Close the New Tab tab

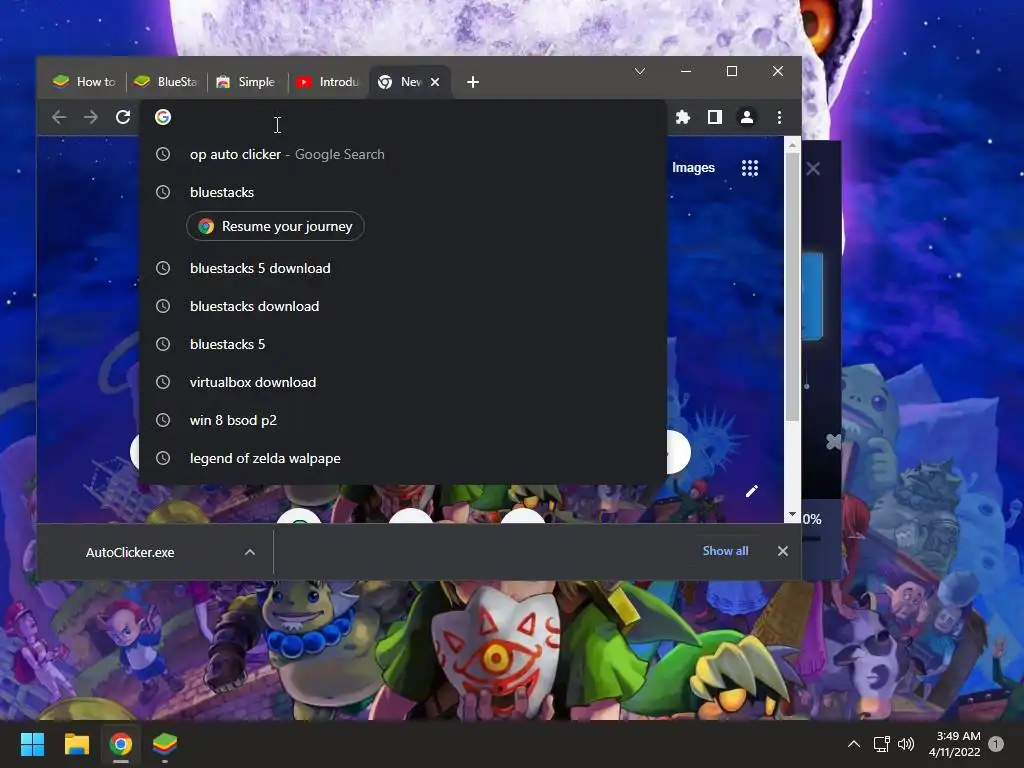point(435,82)
